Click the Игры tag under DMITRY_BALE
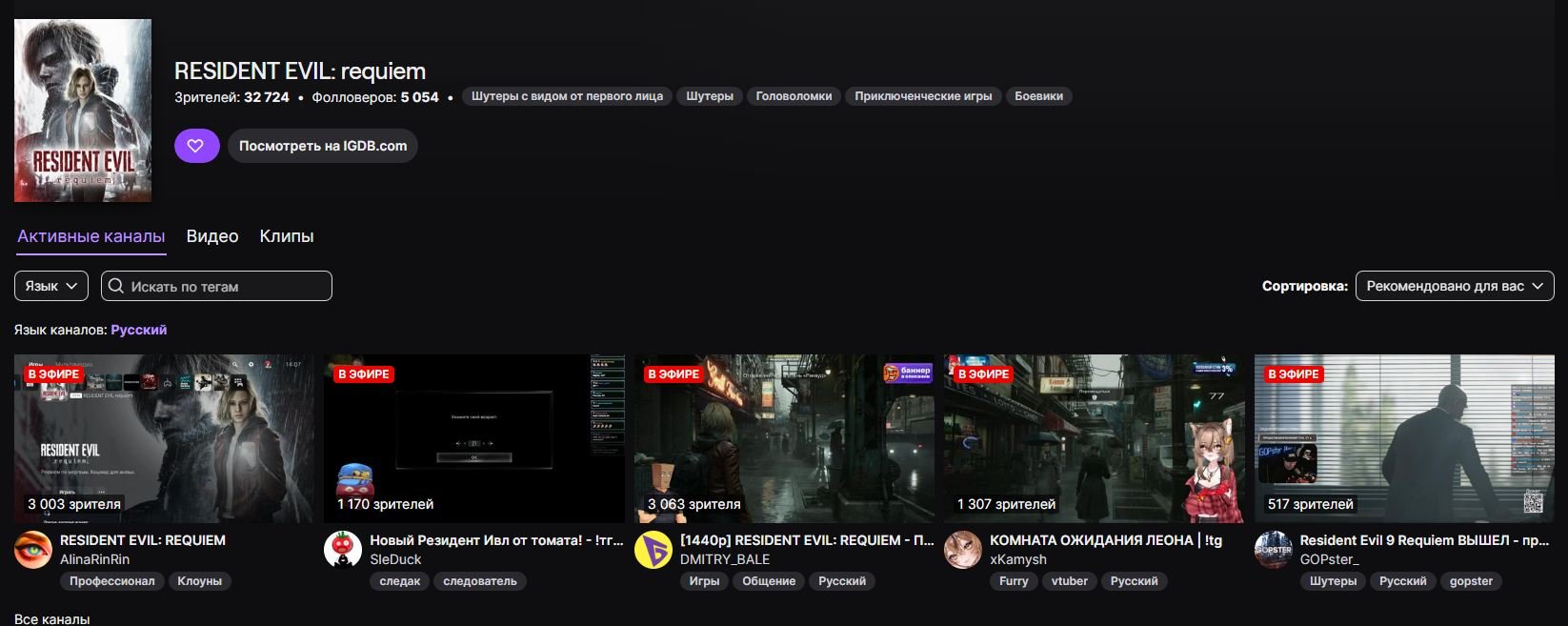1568x626 pixels. point(704,581)
